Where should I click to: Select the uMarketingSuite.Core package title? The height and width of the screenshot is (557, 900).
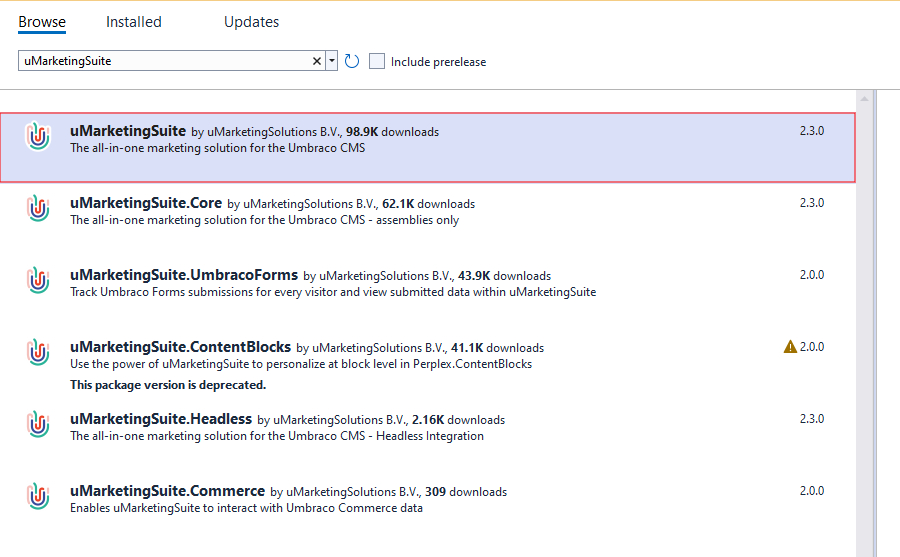tap(146, 203)
